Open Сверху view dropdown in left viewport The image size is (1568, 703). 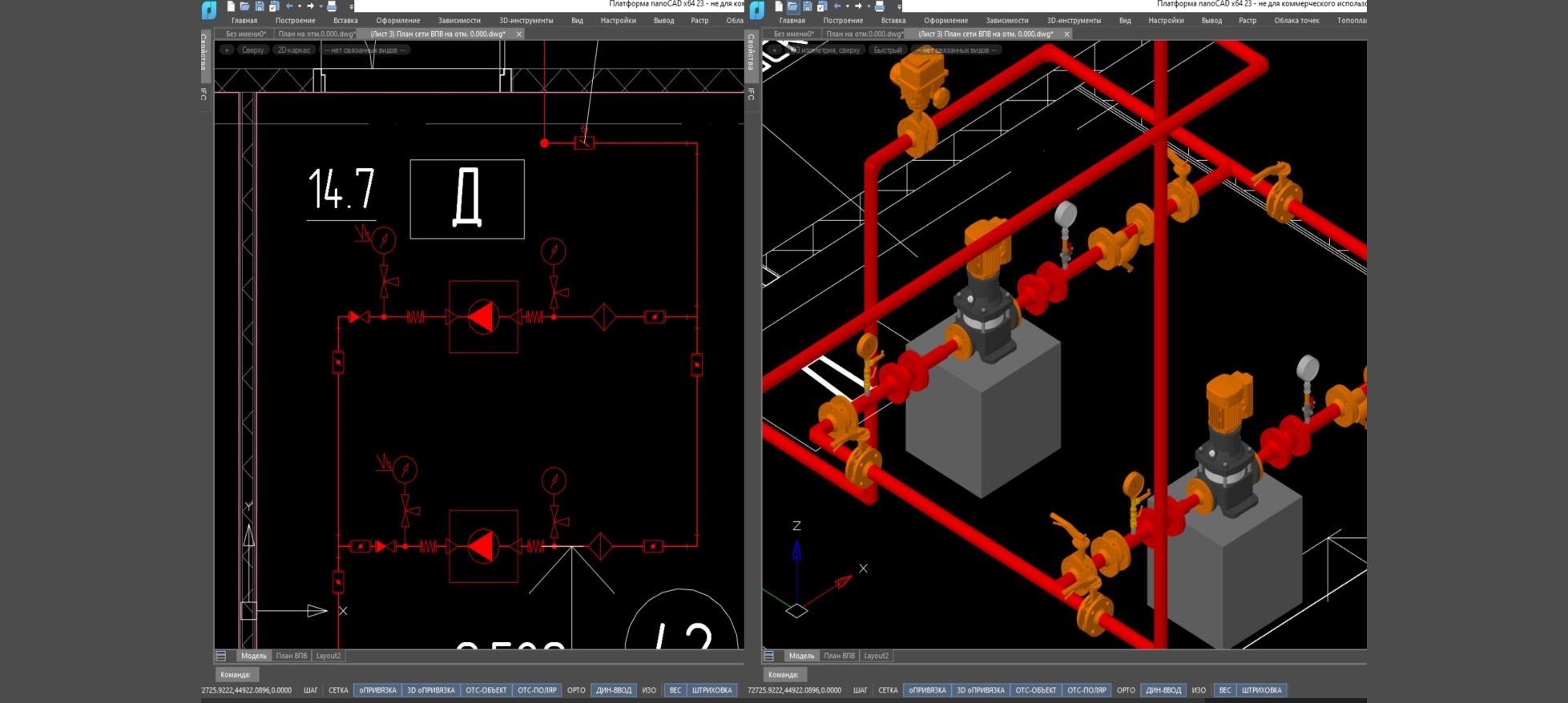pyautogui.click(x=252, y=50)
